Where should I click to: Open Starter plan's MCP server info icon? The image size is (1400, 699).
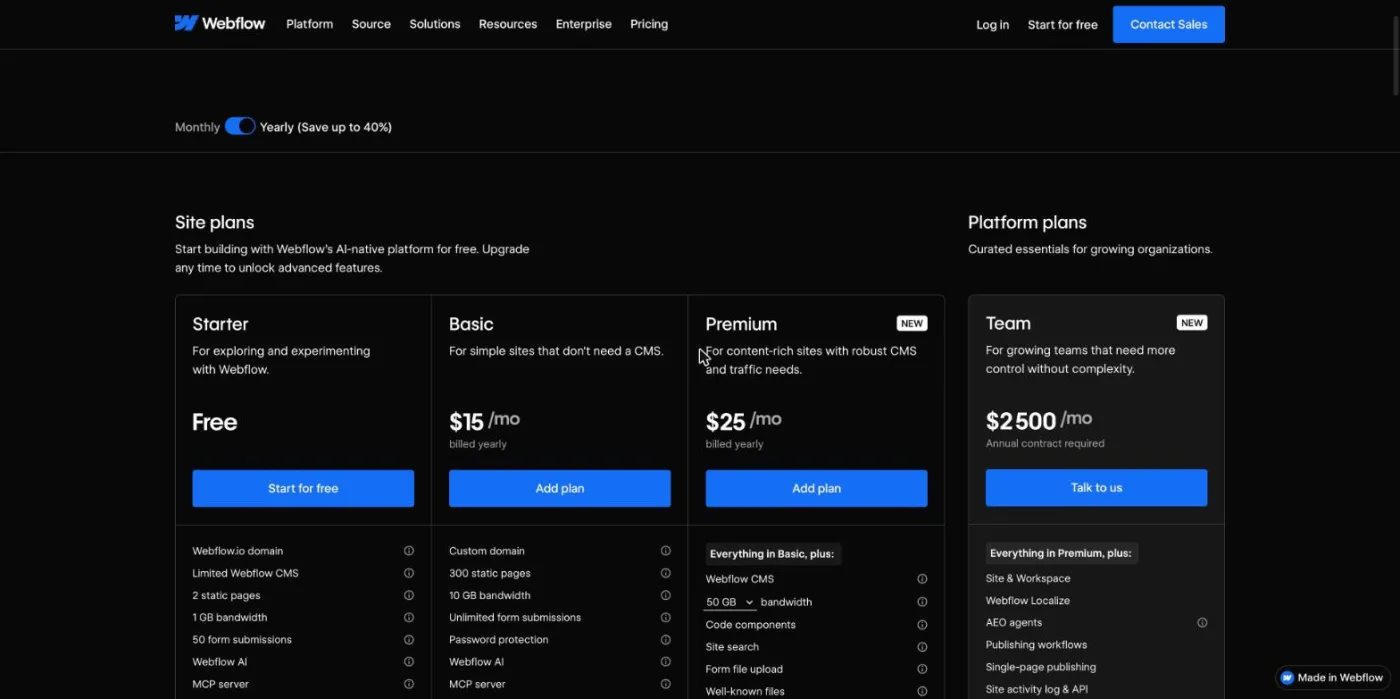pos(409,684)
